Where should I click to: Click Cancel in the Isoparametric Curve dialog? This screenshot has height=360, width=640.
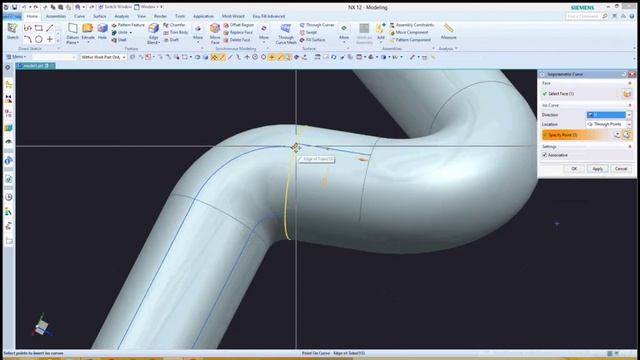coord(621,169)
